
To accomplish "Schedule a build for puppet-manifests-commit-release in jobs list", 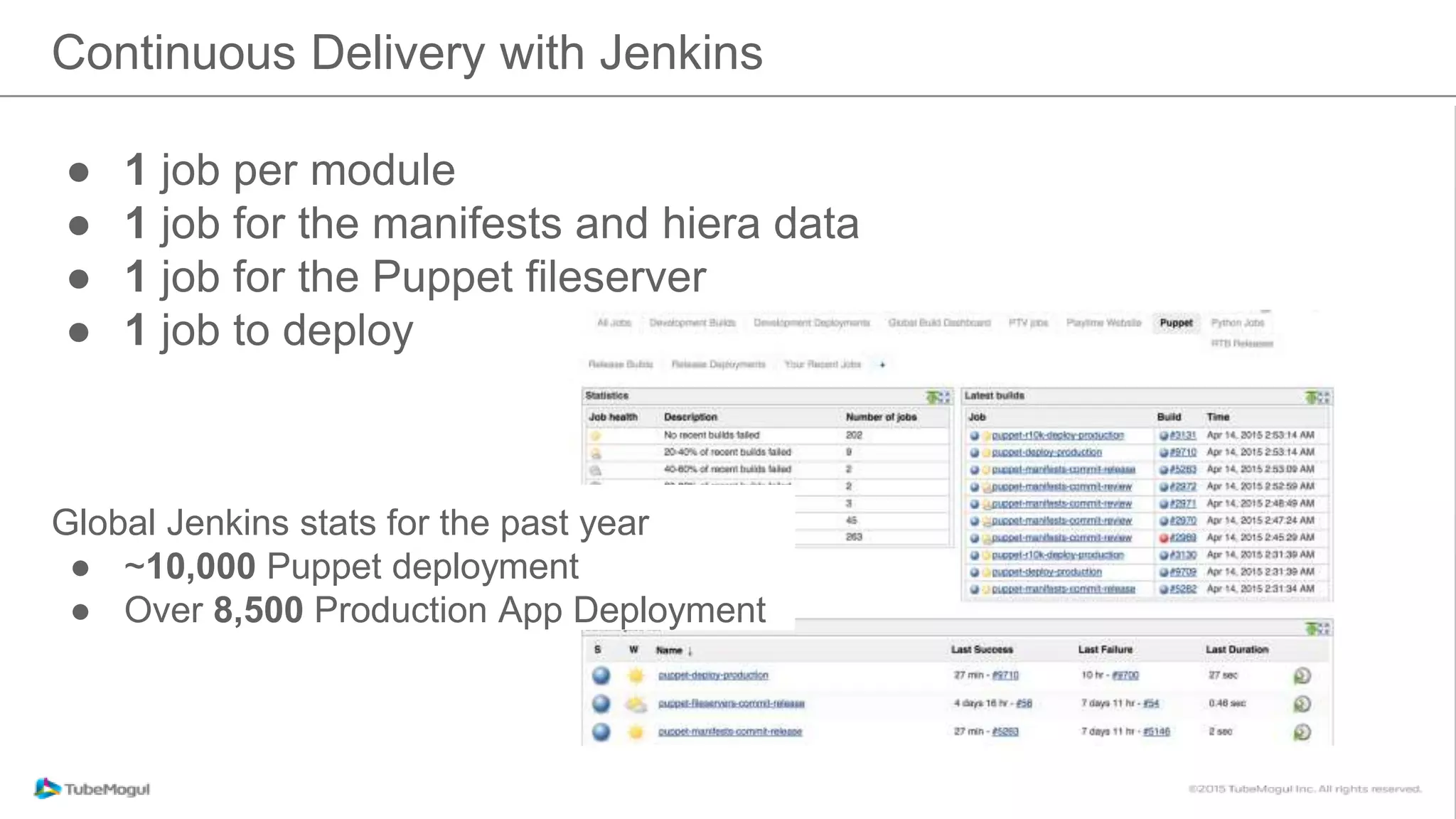I will pos(1302,732).
